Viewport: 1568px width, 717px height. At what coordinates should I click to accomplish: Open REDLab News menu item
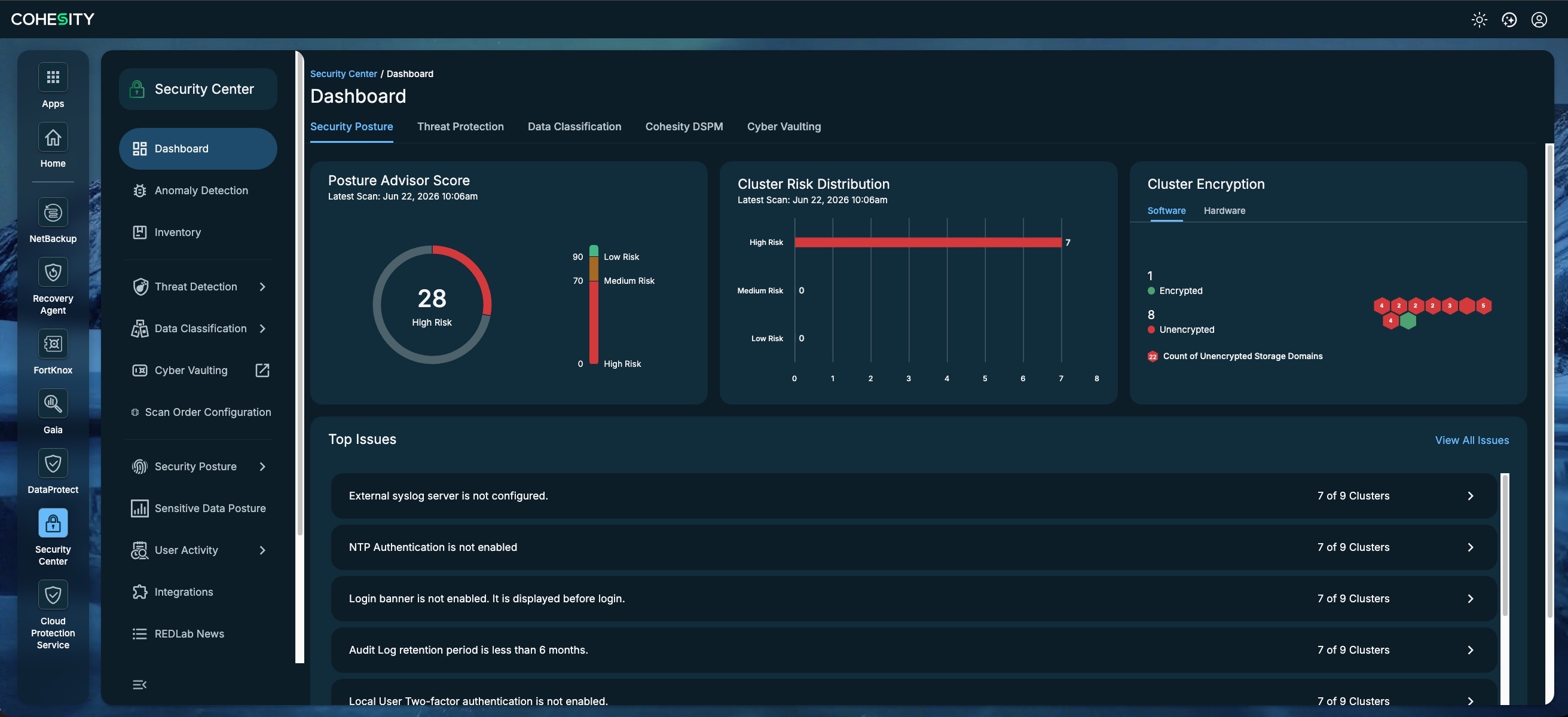tap(198, 633)
